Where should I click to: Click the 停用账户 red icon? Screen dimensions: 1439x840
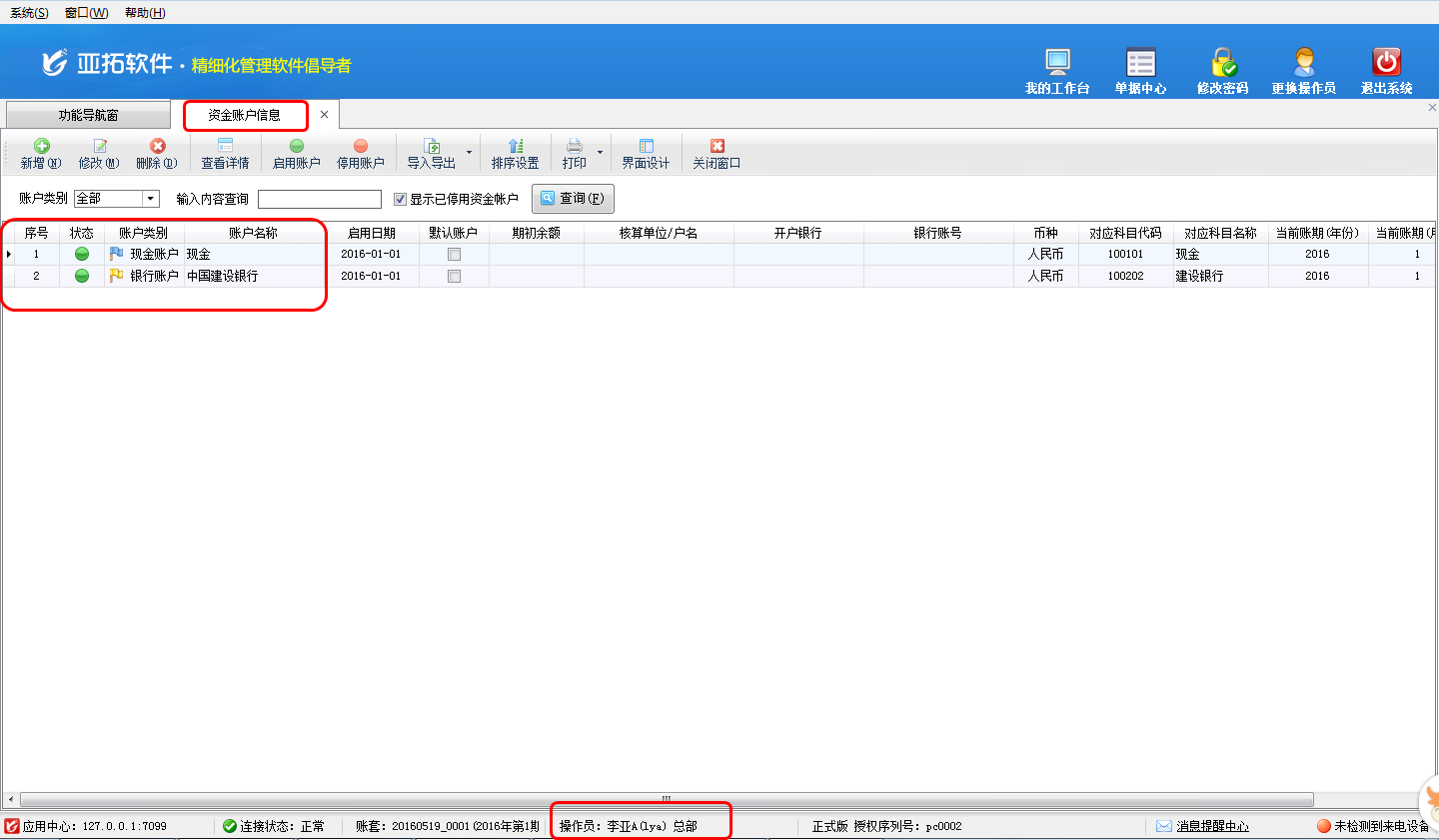pyautogui.click(x=361, y=147)
